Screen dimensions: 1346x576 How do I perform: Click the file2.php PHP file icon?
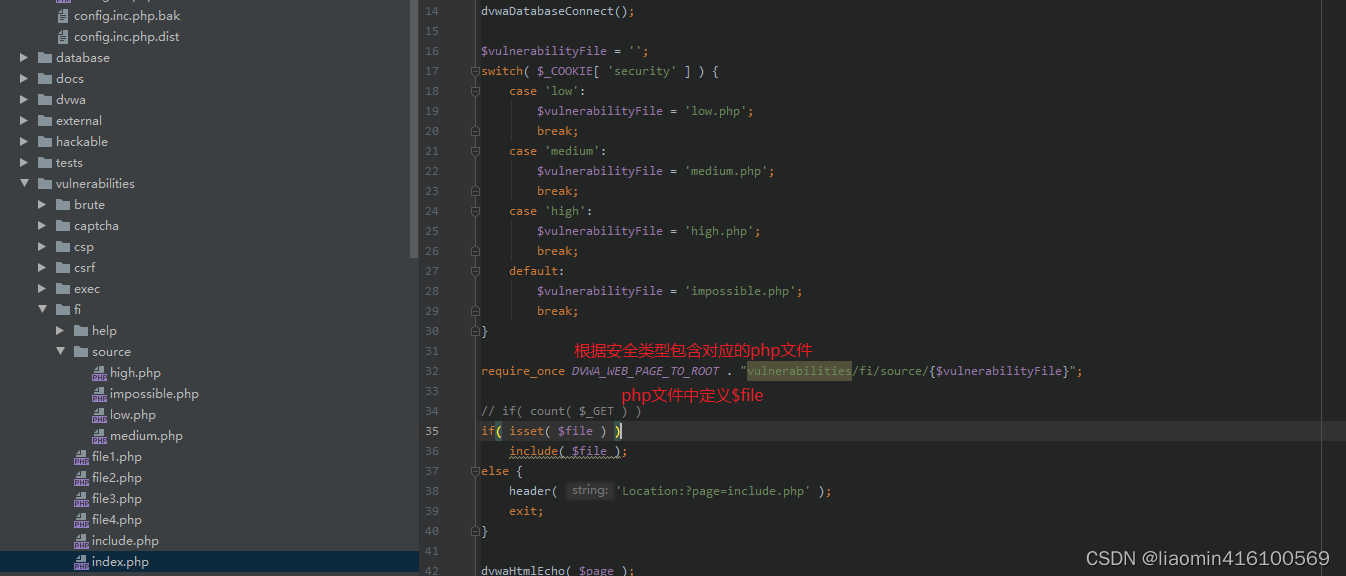[81, 478]
